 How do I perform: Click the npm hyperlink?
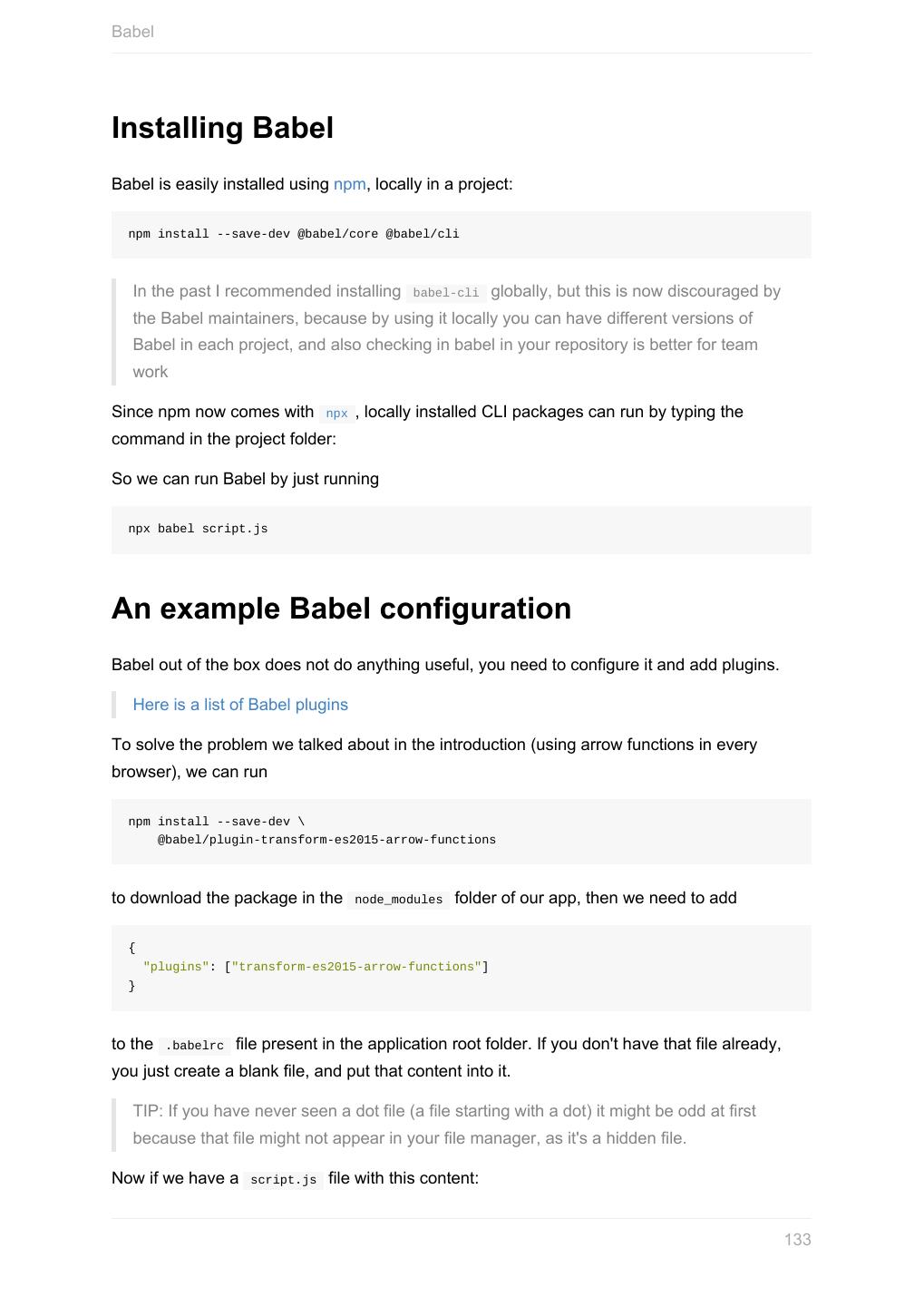pos(349,184)
